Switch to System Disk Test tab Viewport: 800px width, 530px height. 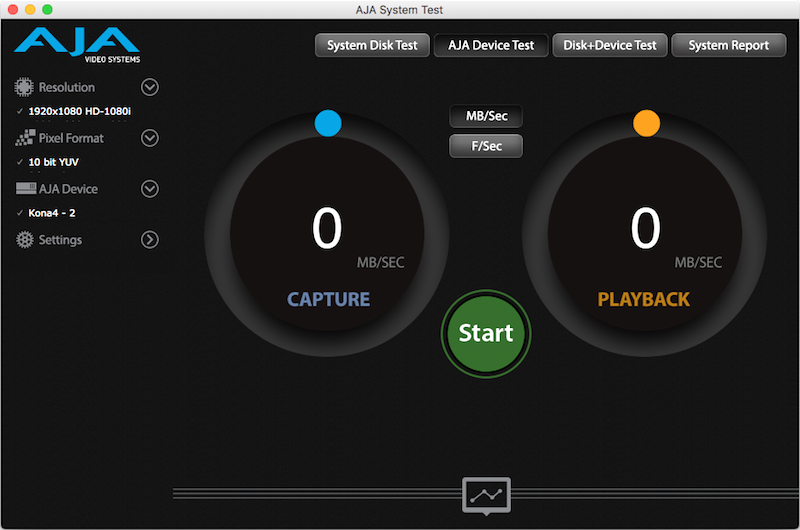(x=372, y=45)
